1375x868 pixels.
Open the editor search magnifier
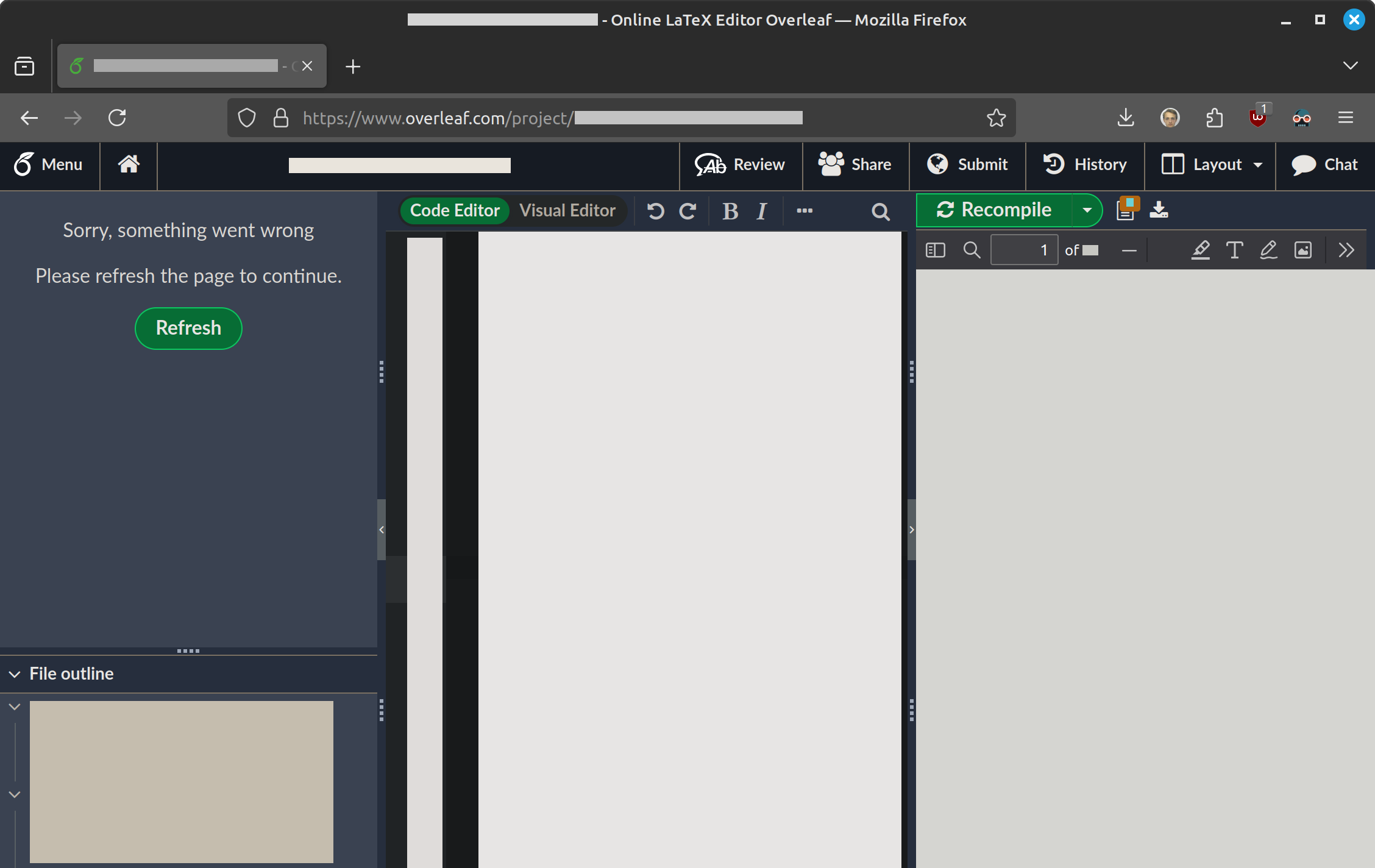pyautogui.click(x=880, y=212)
